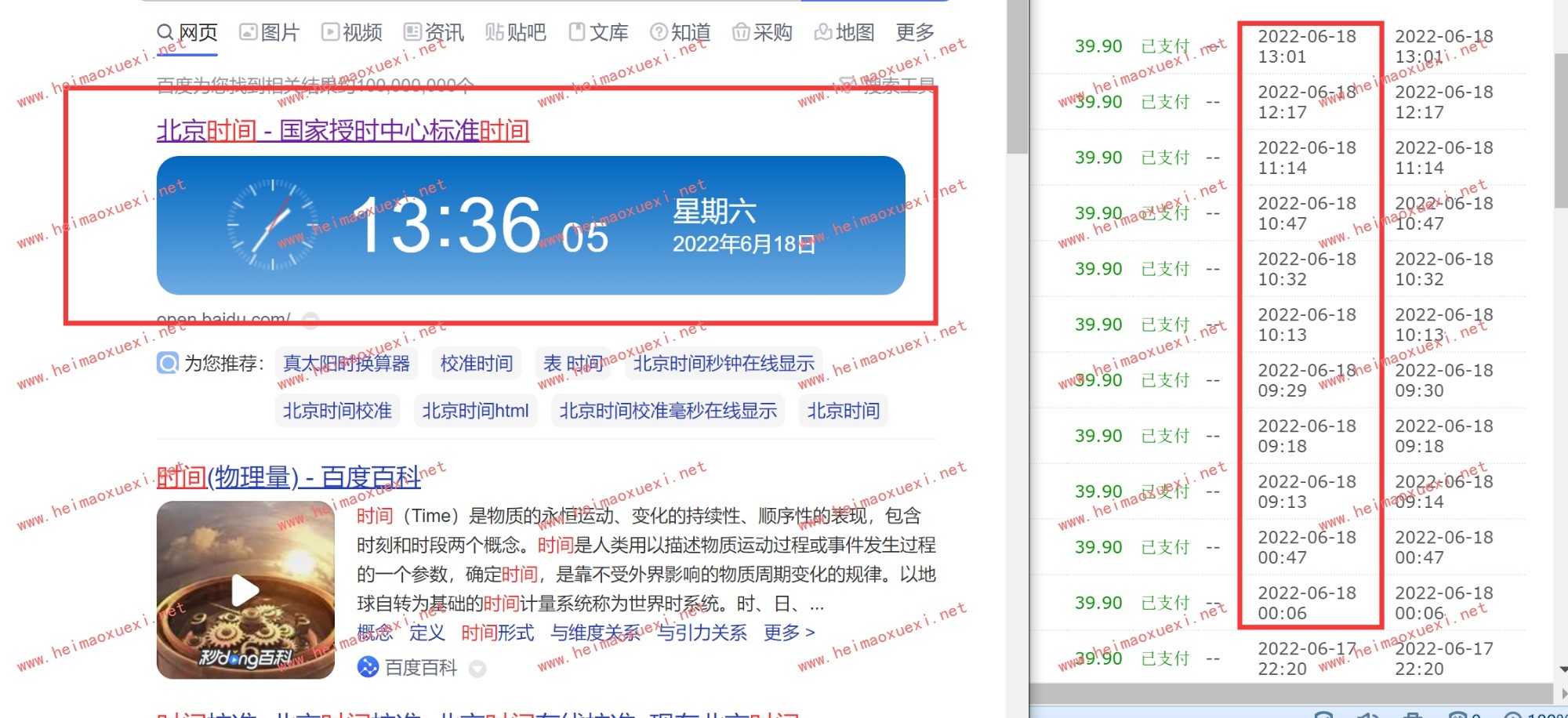Viewport: 1568px width, 718px height.
Task: Click the 真太阳时换算器 suggestion
Action: point(346,364)
